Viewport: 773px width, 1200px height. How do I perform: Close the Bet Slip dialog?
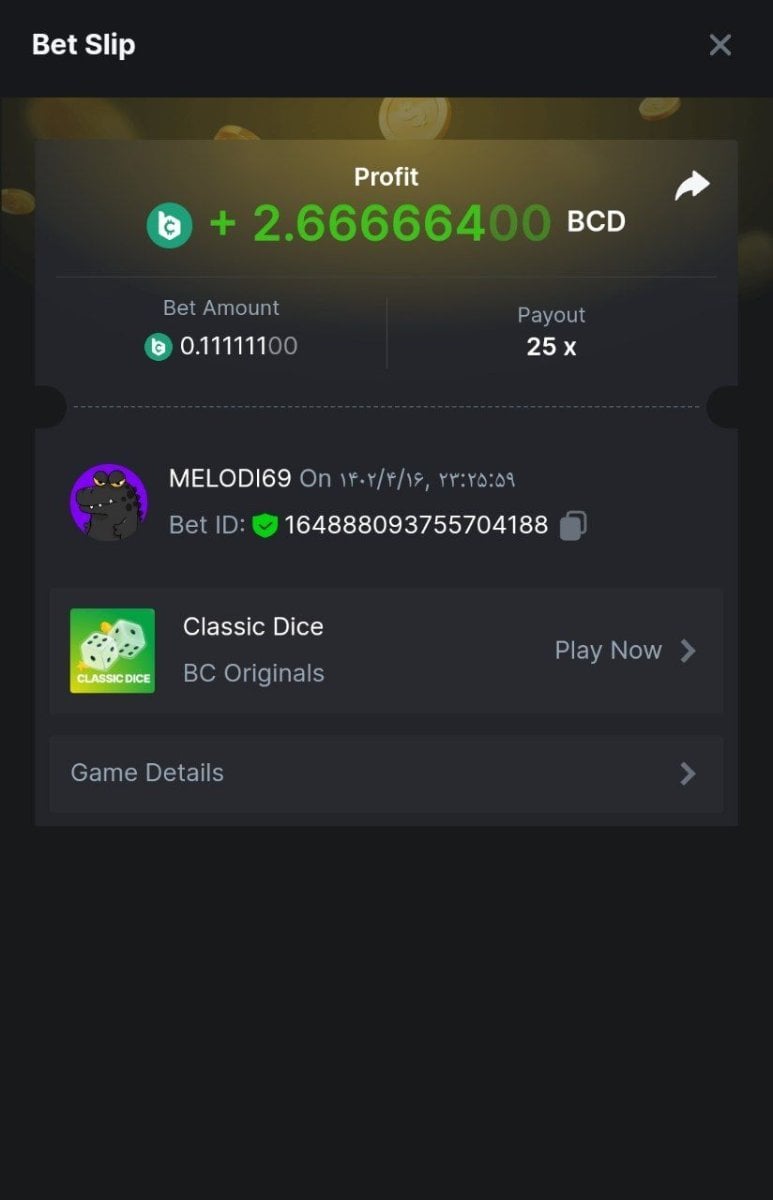coord(720,45)
